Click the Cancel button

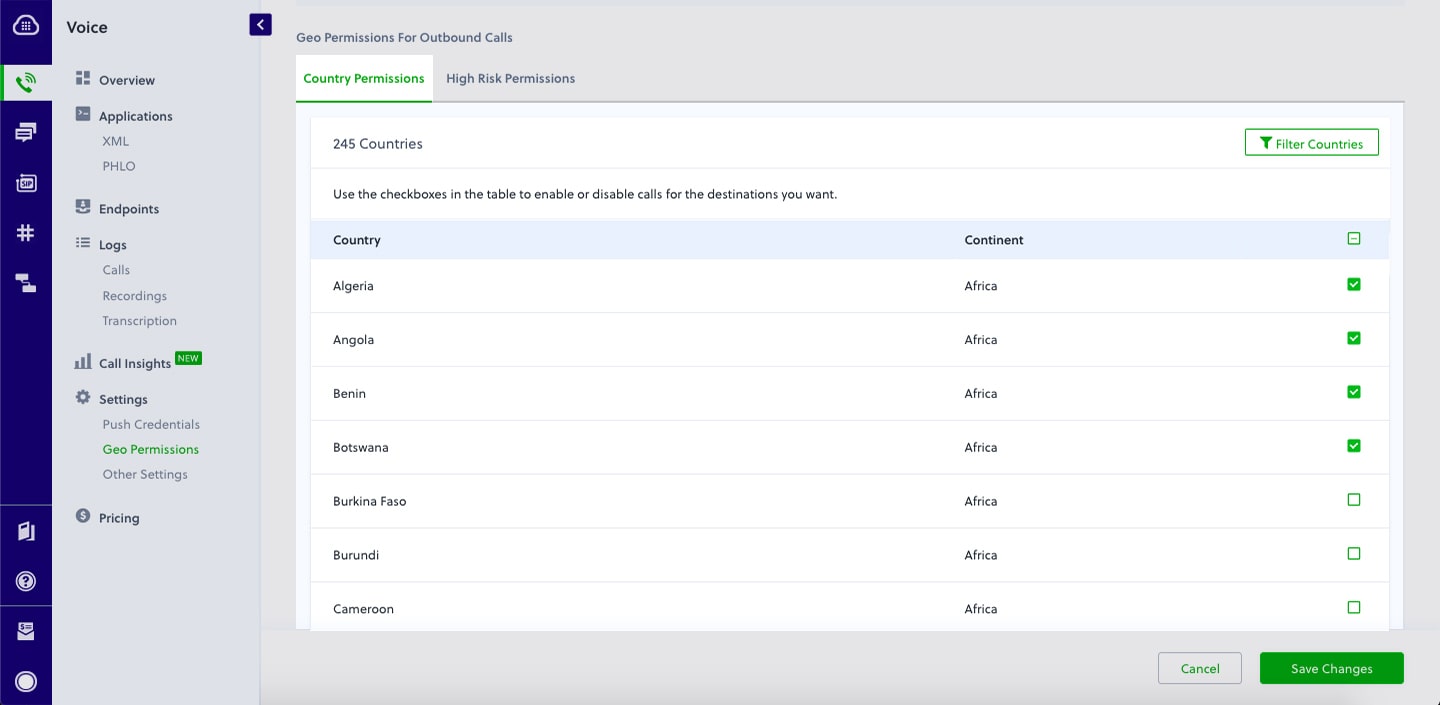[x=1199, y=668]
